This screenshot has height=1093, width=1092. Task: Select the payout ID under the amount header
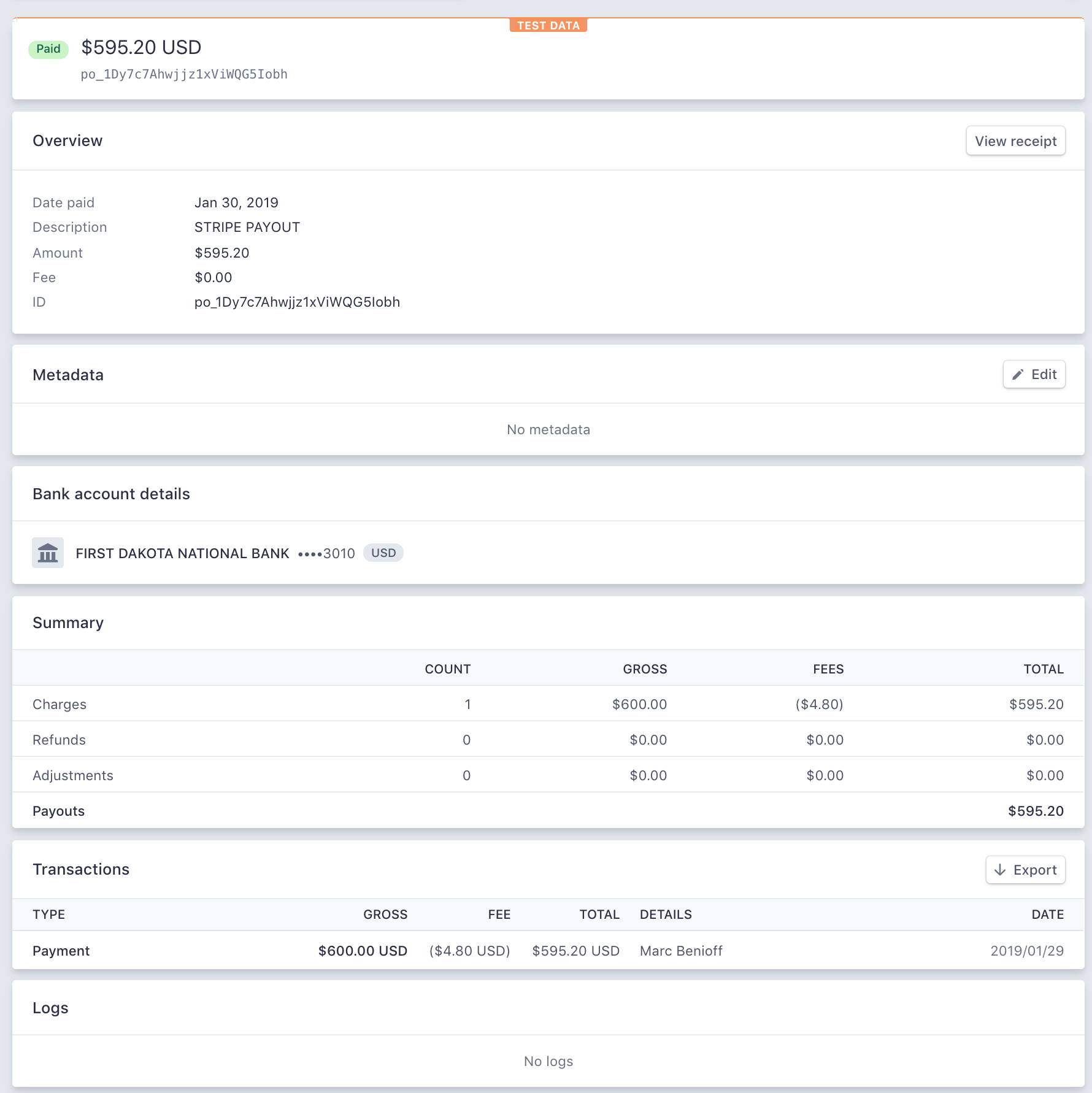[x=184, y=74]
